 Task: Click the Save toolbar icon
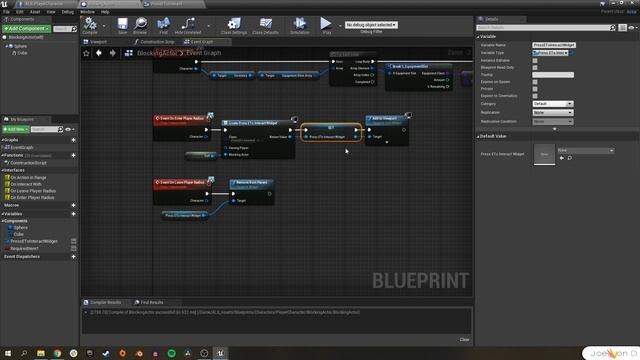tap(122, 25)
